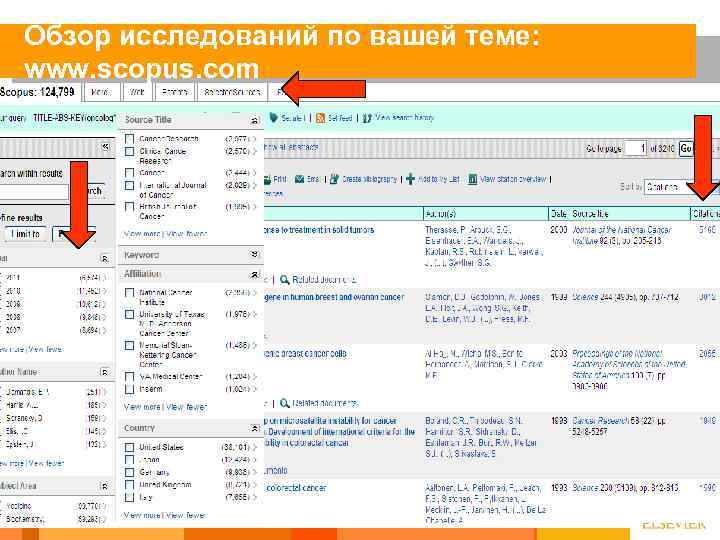Check Clinical Cancer Research checkbox
The height and width of the screenshot is (540, 720).
(129, 152)
